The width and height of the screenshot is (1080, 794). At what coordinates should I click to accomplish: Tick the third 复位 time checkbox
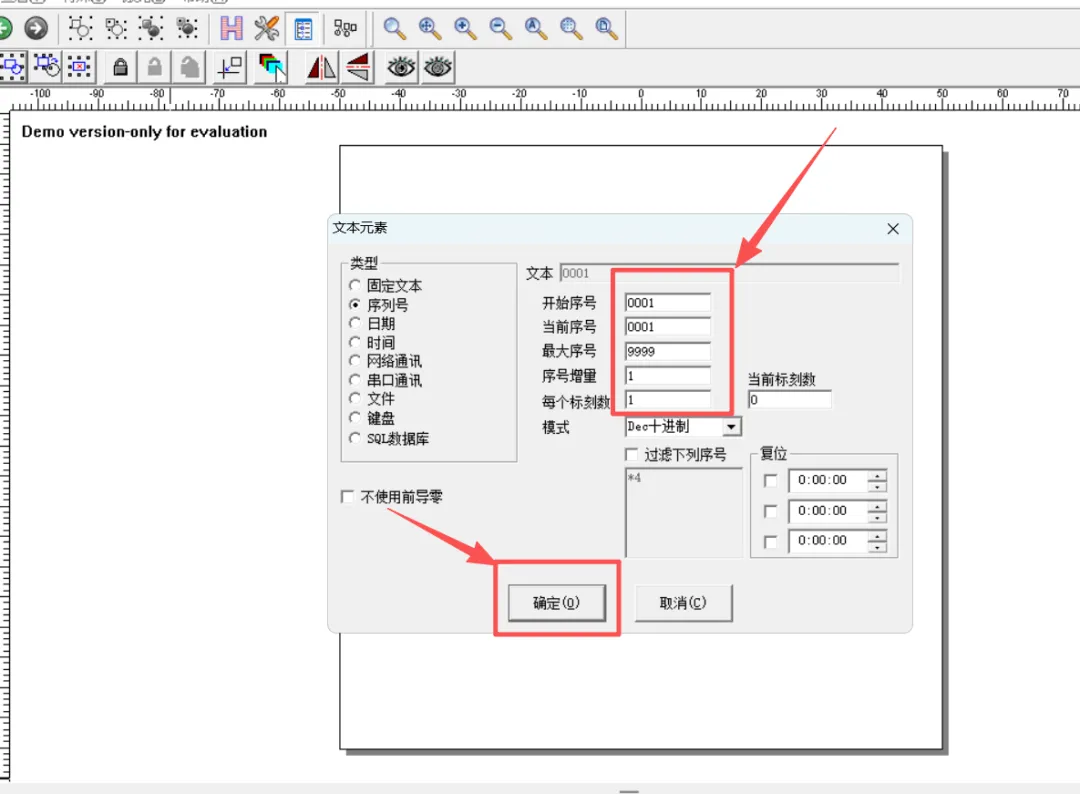[x=770, y=542]
